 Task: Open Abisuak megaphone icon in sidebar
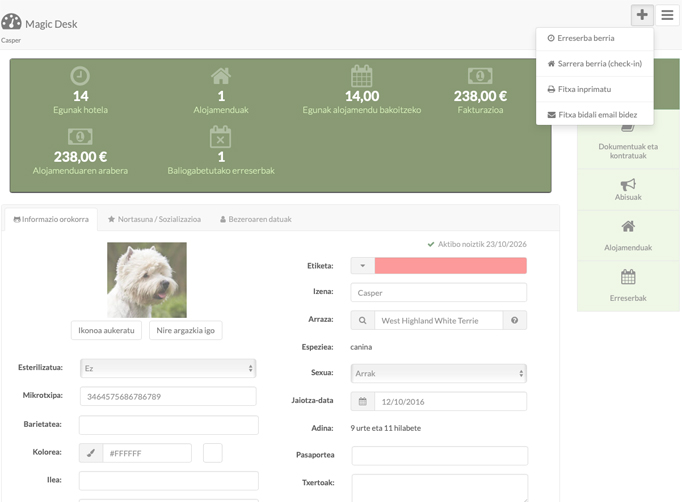[x=628, y=184]
